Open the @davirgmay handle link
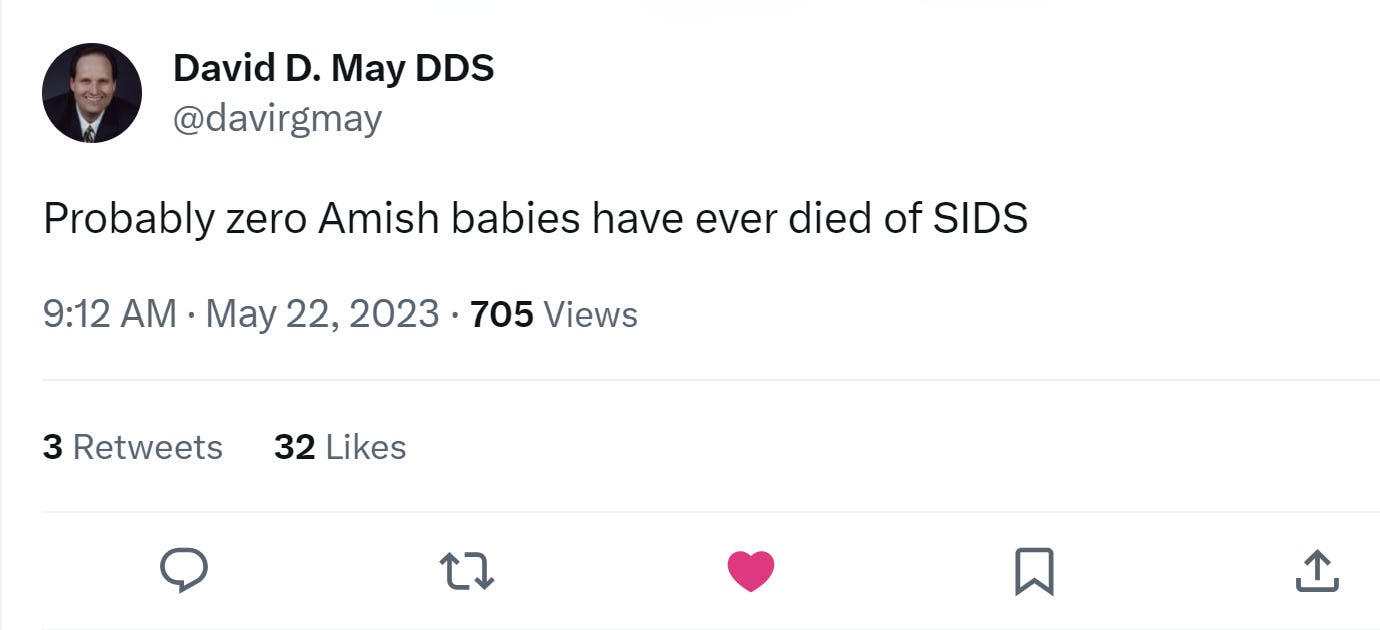 point(277,119)
